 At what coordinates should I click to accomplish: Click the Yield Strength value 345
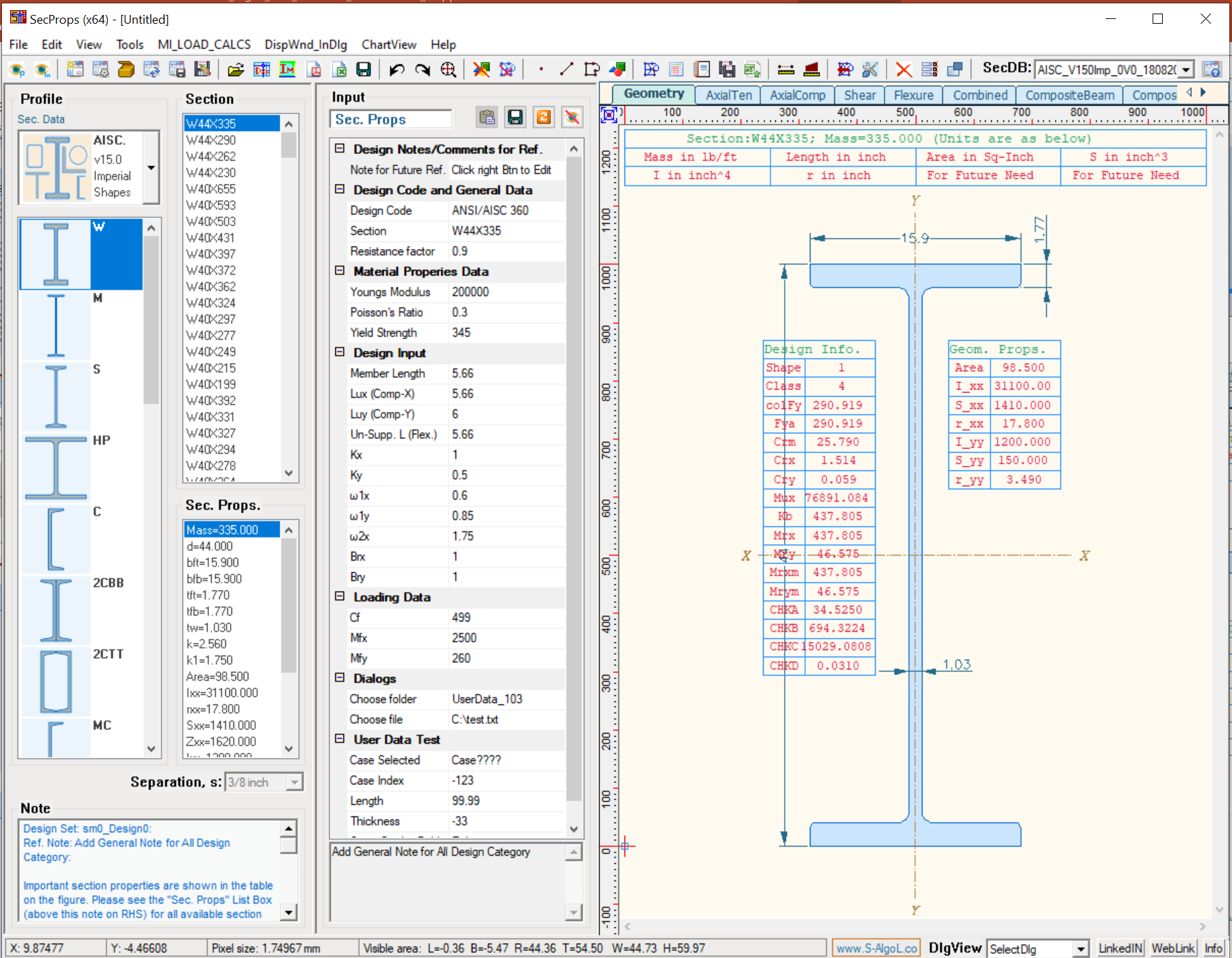click(506, 332)
